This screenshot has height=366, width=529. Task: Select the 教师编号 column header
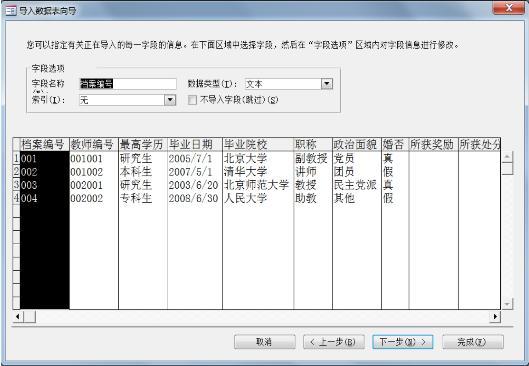tap(93, 145)
